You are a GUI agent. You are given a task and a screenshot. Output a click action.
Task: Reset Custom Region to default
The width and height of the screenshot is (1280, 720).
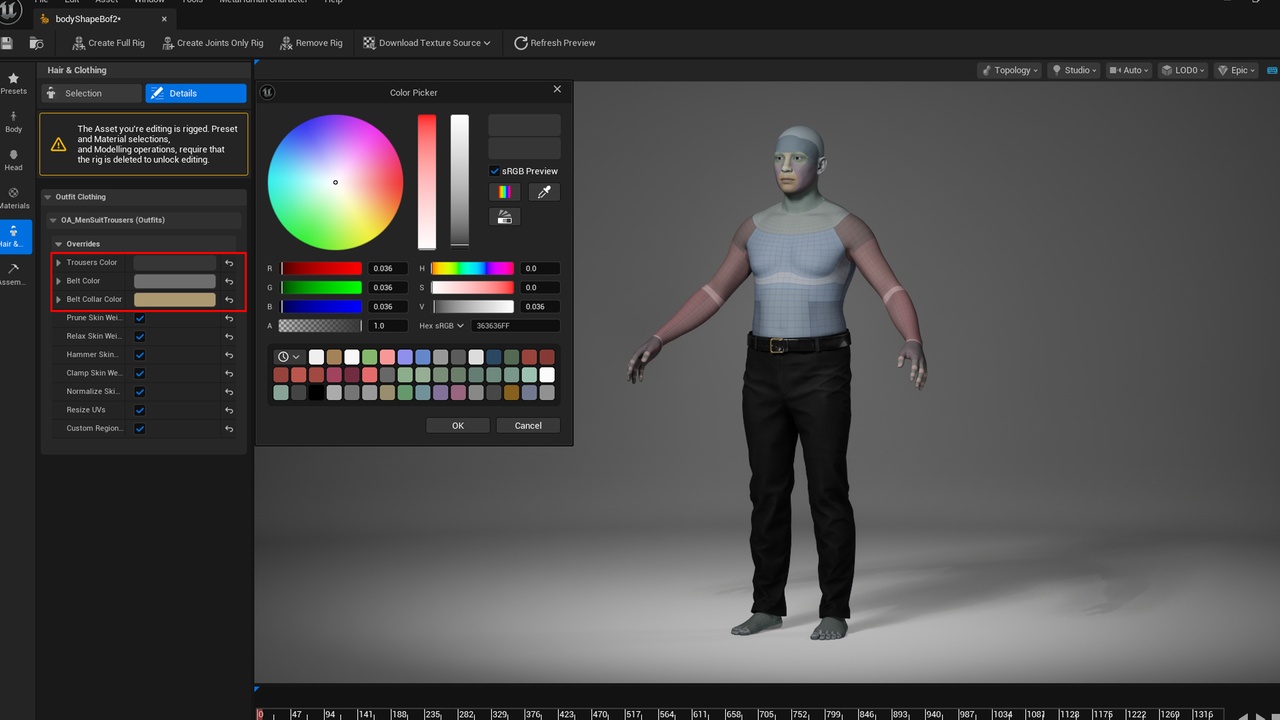pos(229,428)
